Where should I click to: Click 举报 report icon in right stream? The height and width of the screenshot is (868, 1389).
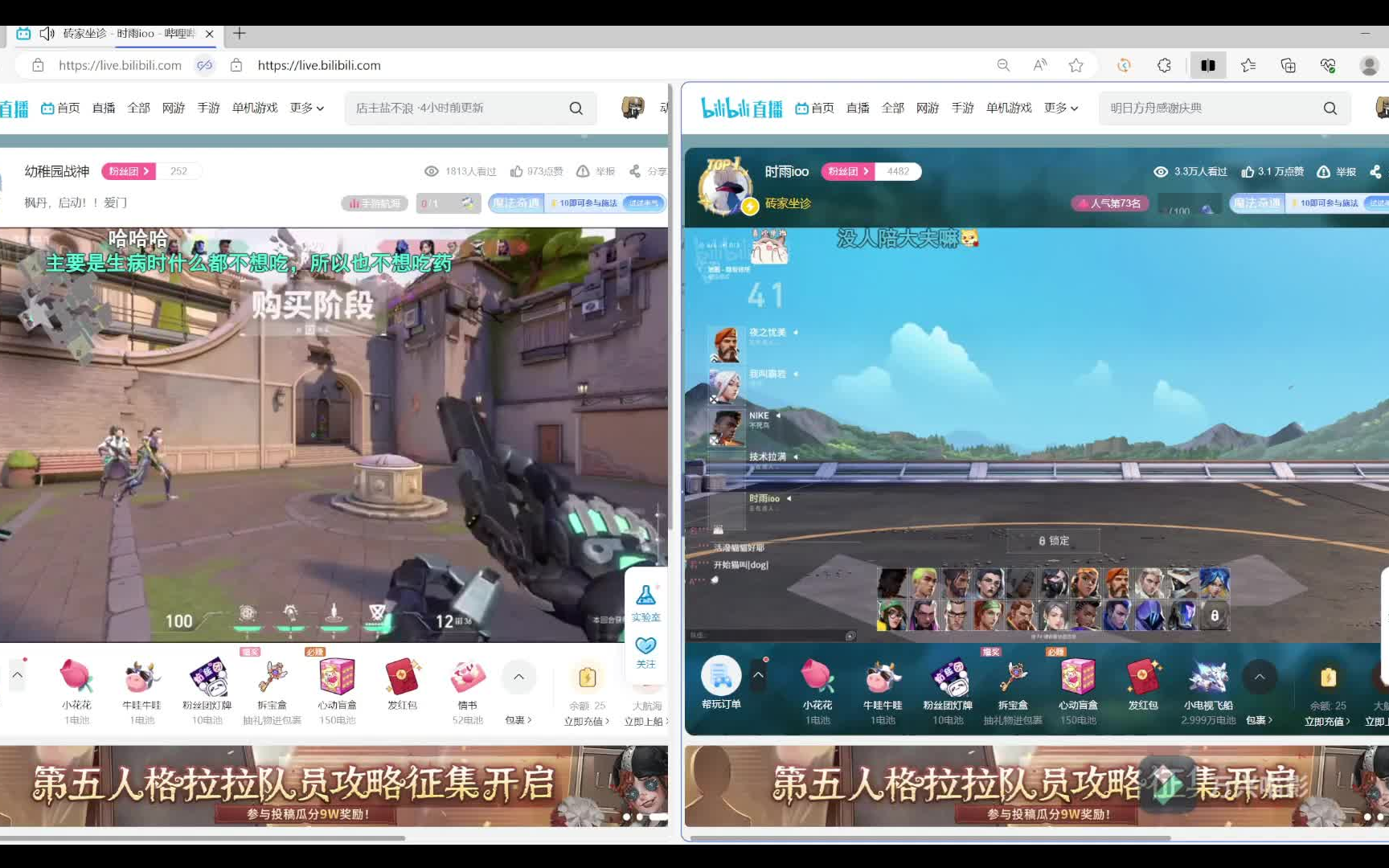(1336, 171)
